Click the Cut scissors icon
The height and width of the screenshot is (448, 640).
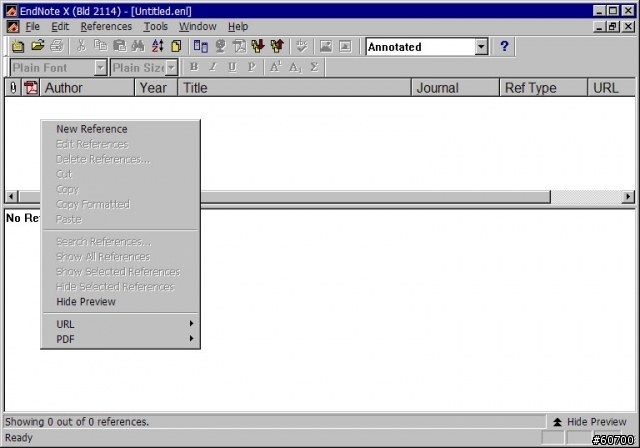(x=81, y=46)
